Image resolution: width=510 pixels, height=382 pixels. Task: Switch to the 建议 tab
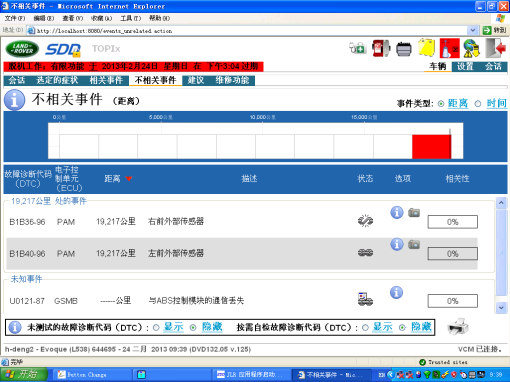tap(195, 80)
